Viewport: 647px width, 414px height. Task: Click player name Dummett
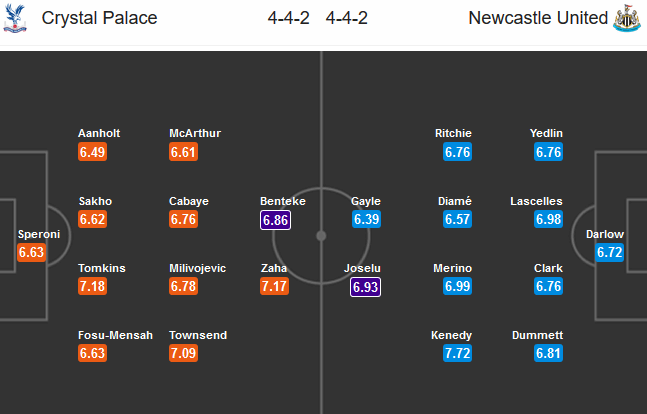[x=537, y=335]
